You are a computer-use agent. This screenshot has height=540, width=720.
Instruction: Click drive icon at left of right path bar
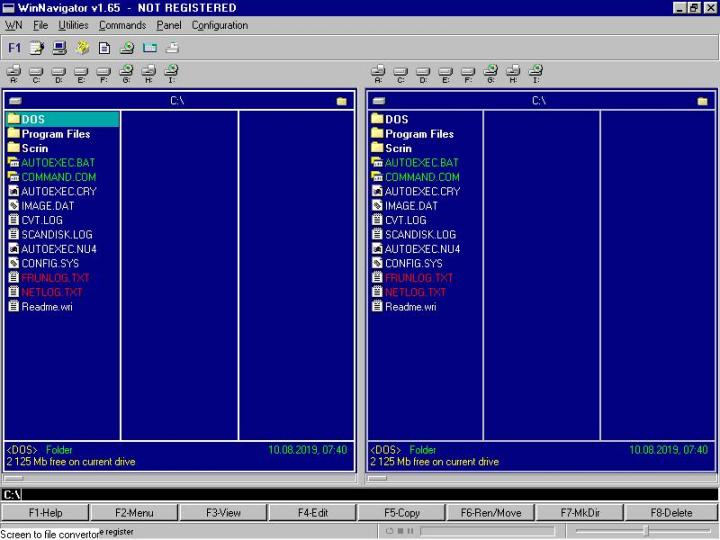379,101
